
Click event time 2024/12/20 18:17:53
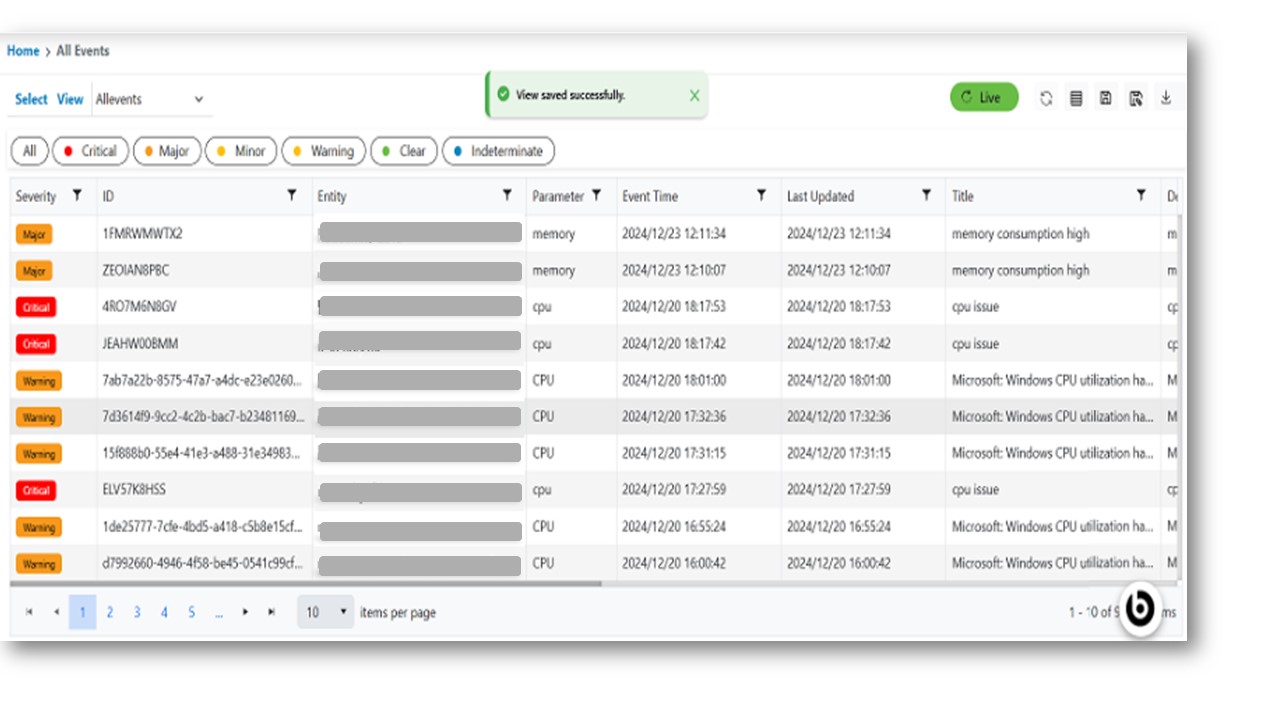pyautogui.click(x=674, y=307)
